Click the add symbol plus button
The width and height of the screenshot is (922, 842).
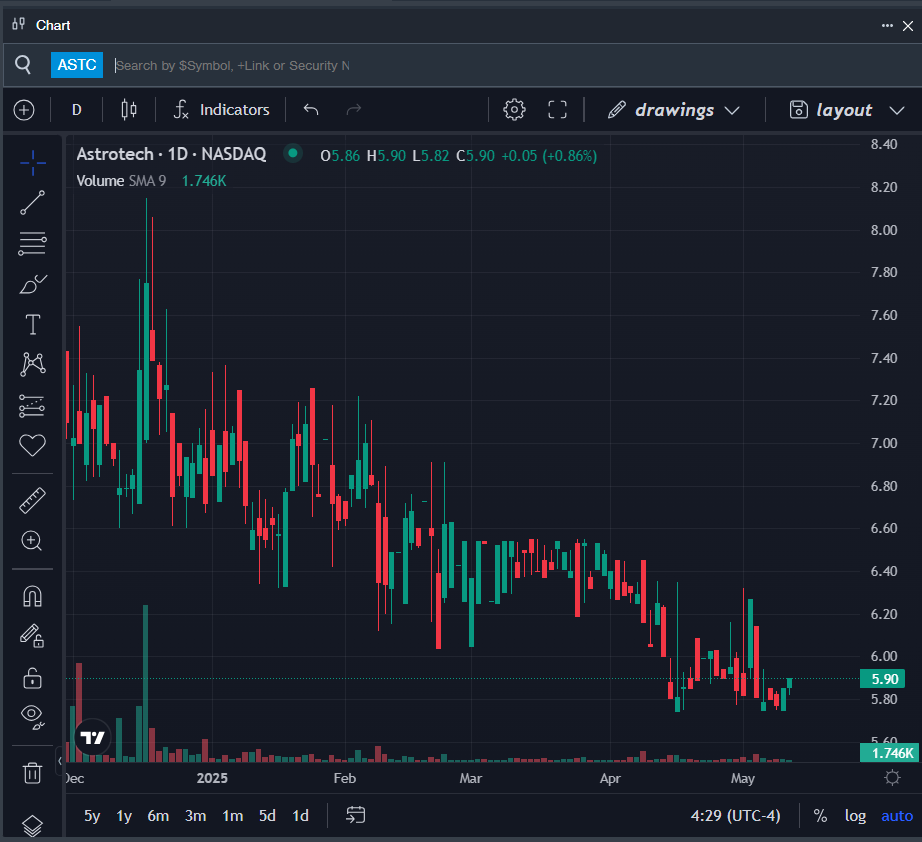(x=24, y=110)
